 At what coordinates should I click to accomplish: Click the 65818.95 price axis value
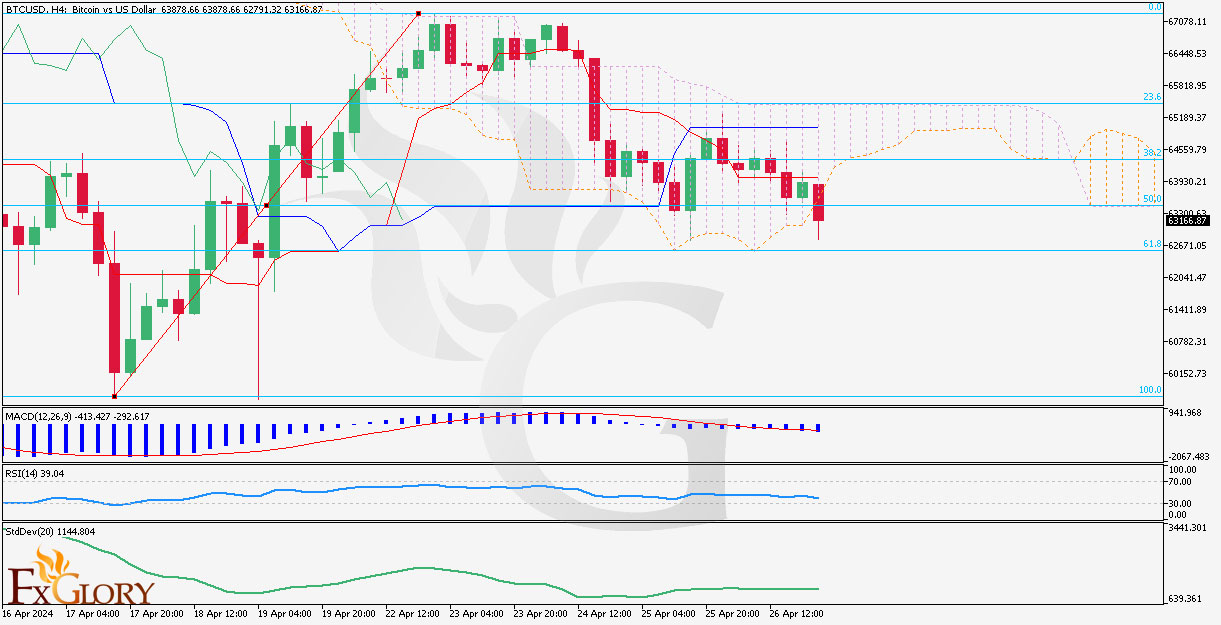point(1187,85)
